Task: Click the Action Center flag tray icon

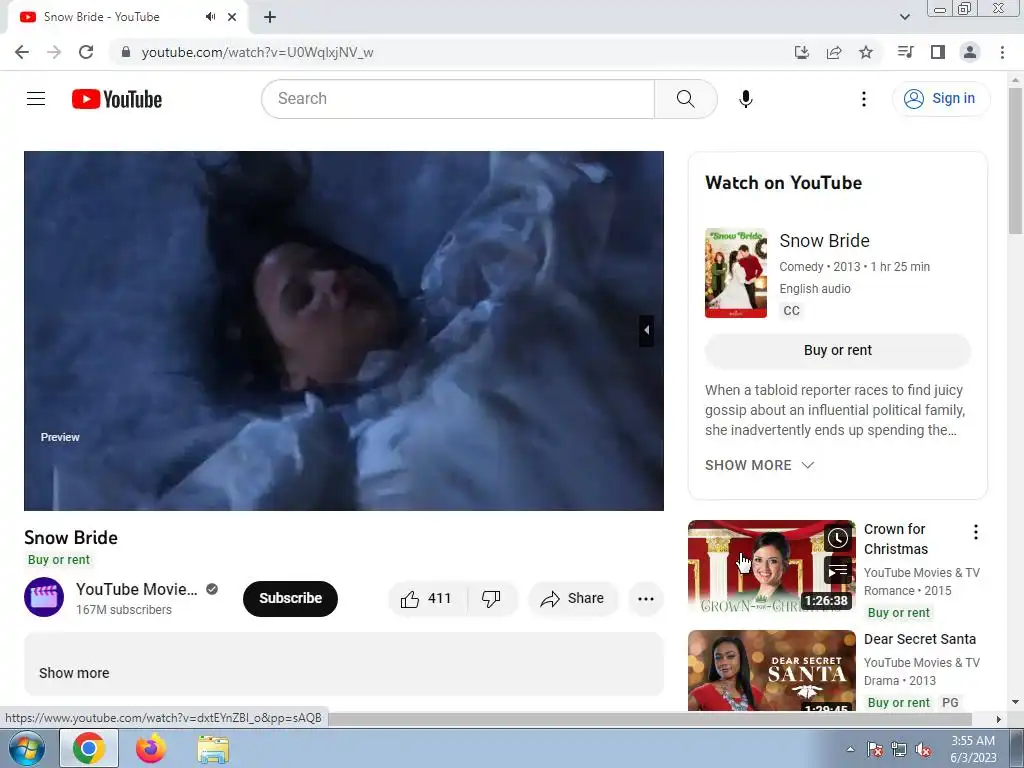Action: click(875, 750)
